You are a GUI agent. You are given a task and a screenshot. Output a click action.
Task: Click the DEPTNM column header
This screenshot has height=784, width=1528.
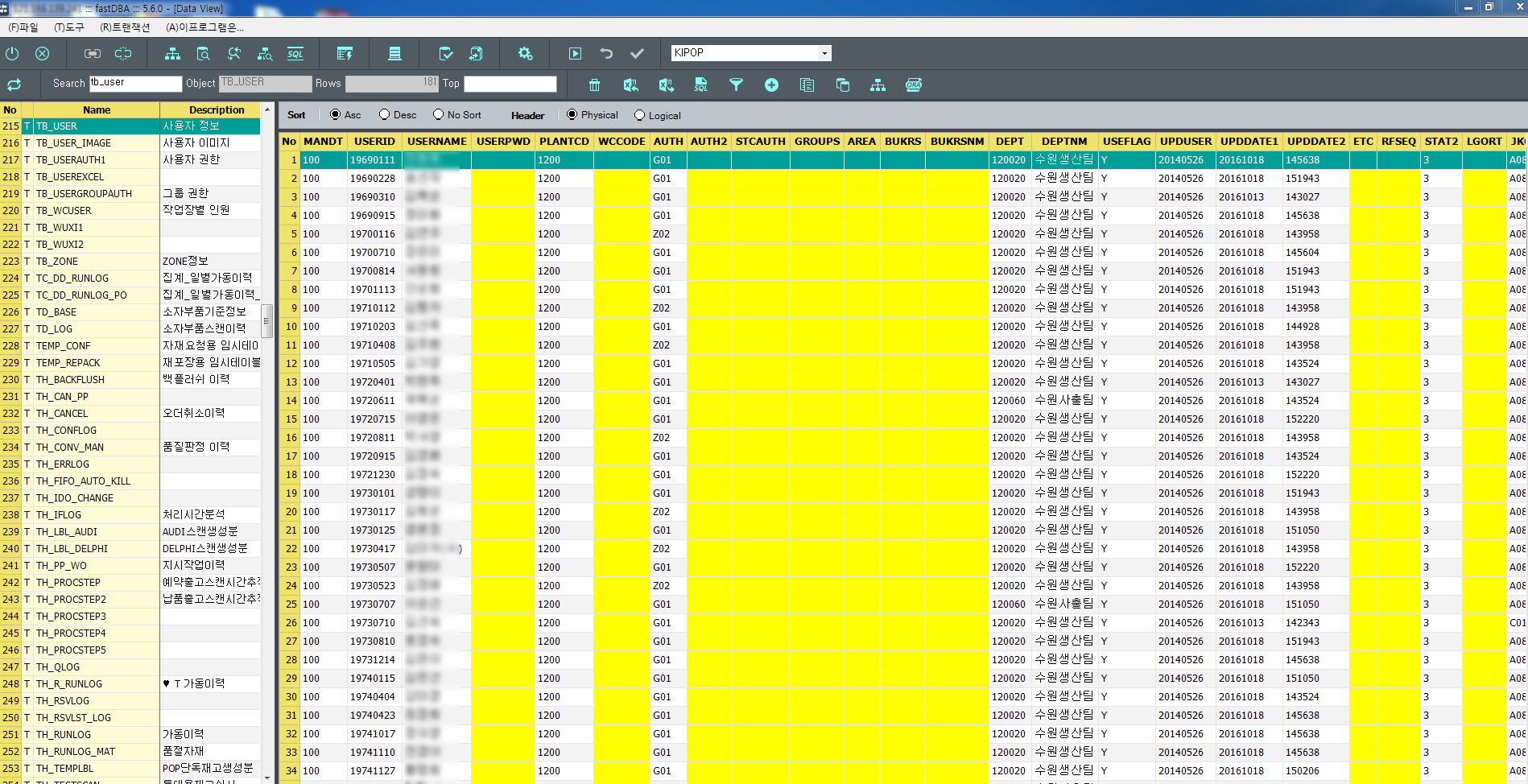1063,141
